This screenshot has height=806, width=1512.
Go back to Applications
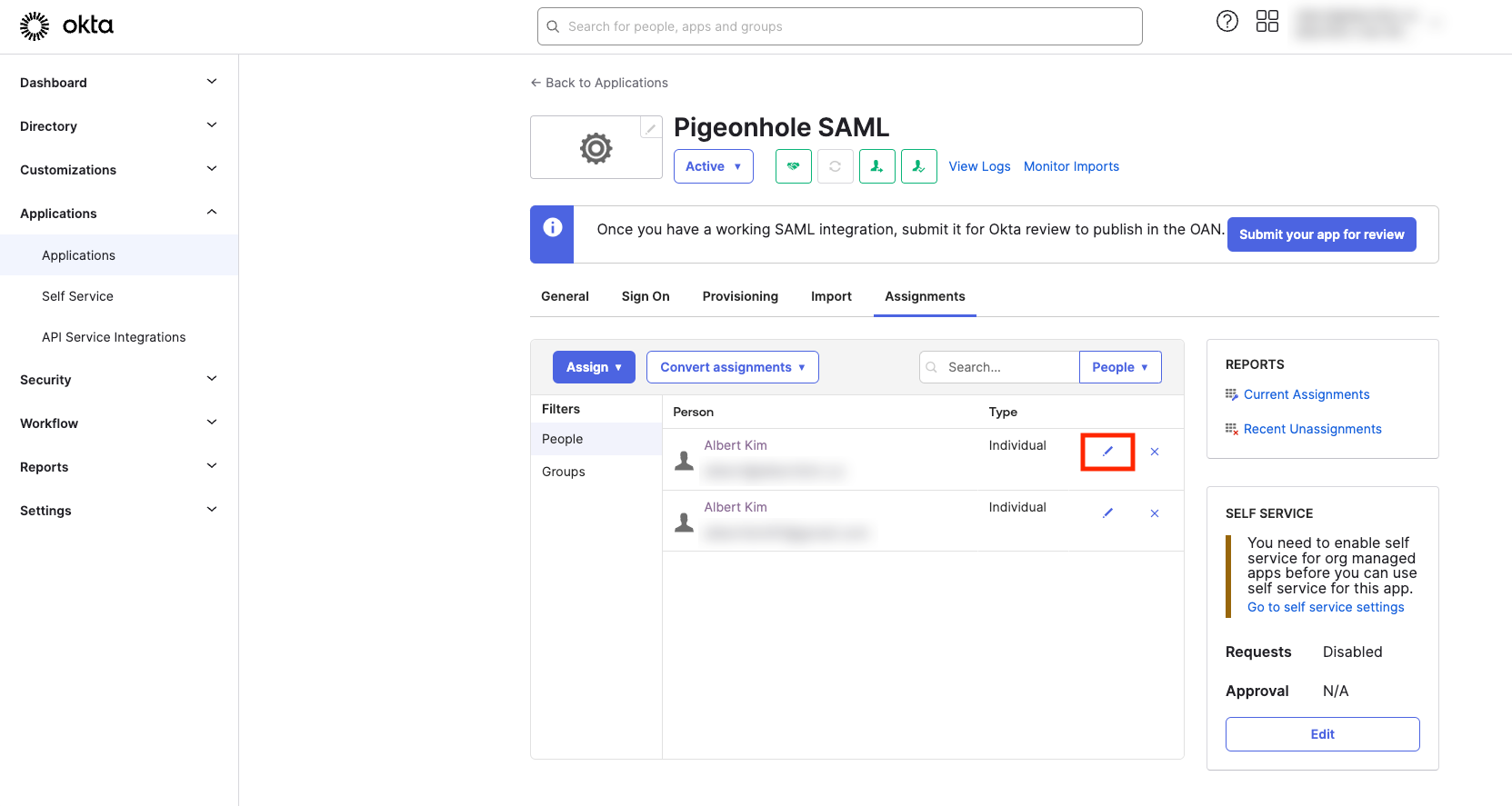pos(599,83)
